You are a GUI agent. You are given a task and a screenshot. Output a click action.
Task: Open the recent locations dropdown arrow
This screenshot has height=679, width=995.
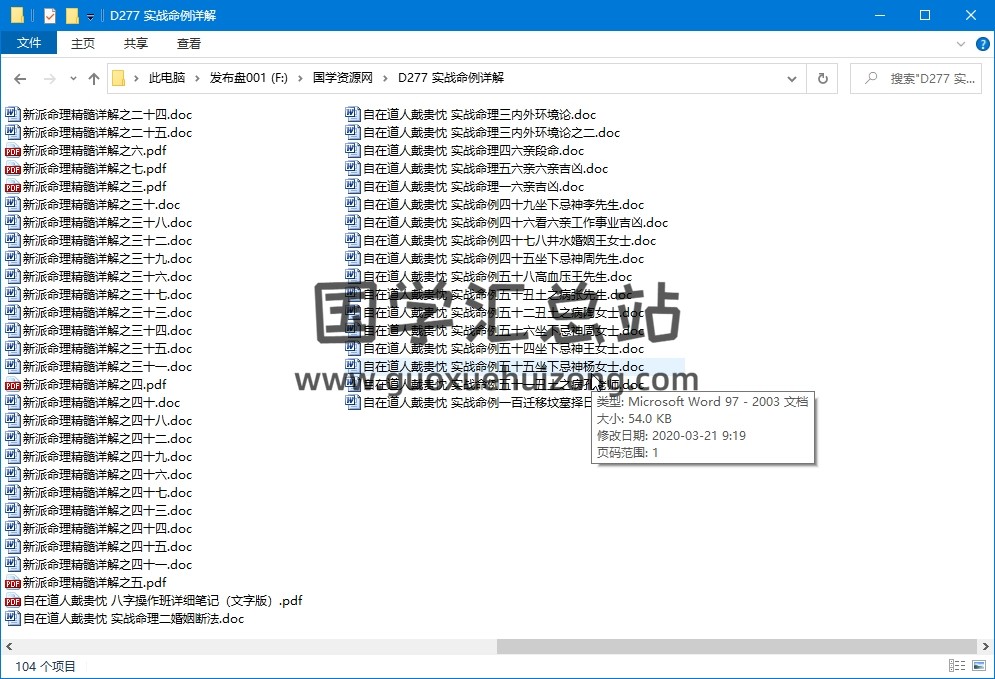(x=73, y=79)
